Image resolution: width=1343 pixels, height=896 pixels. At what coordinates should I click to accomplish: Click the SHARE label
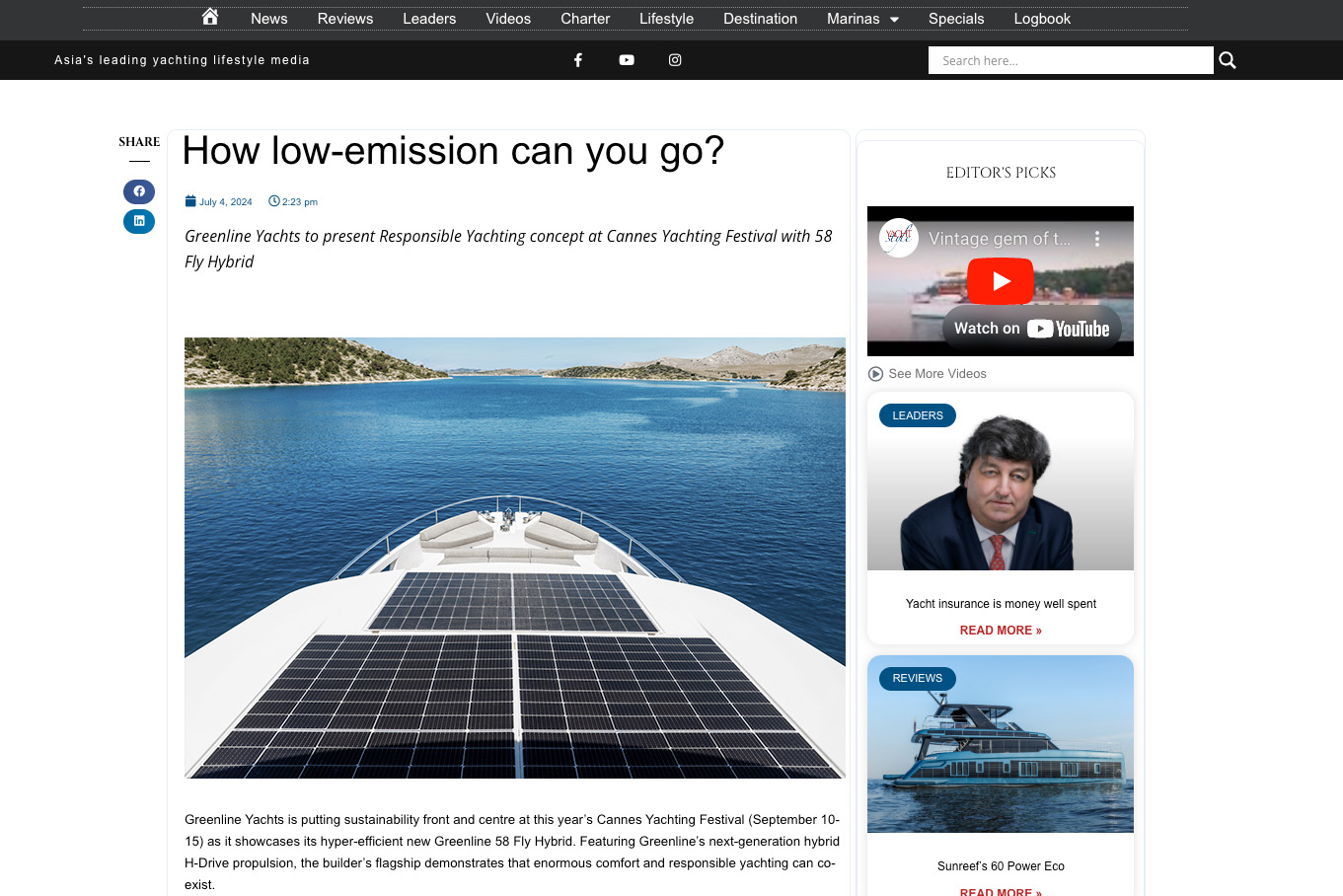tap(139, 142)
